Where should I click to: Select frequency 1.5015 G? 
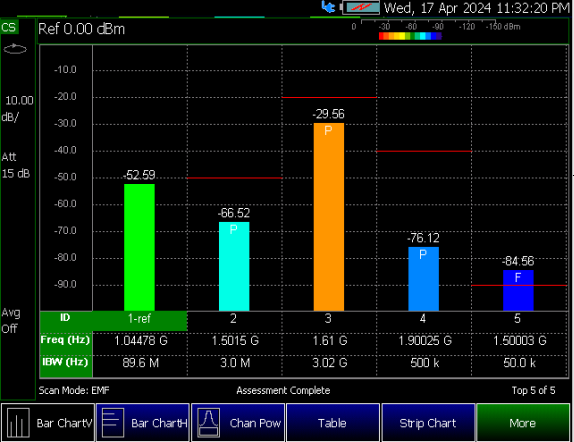pyautogui.click(x=235, y=341)
